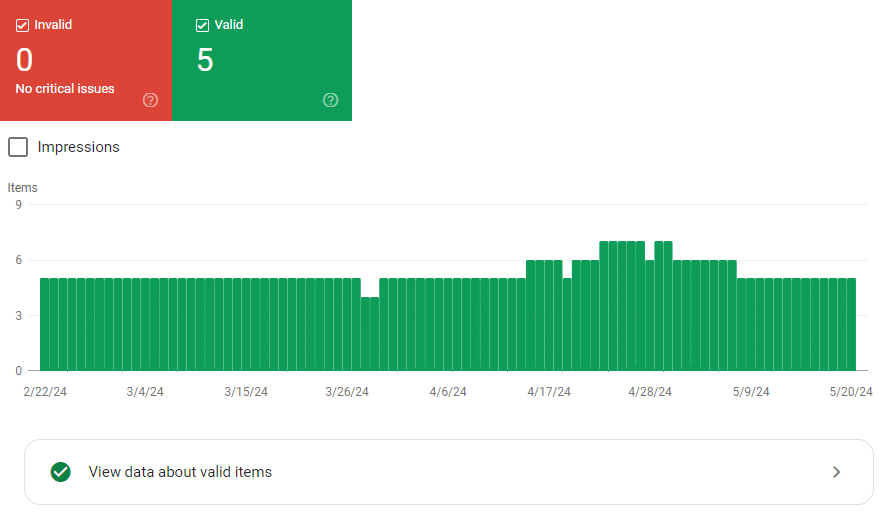892x530 pixels.
Task: Click the 9 value on the y-axis
Action: [18, 205]
